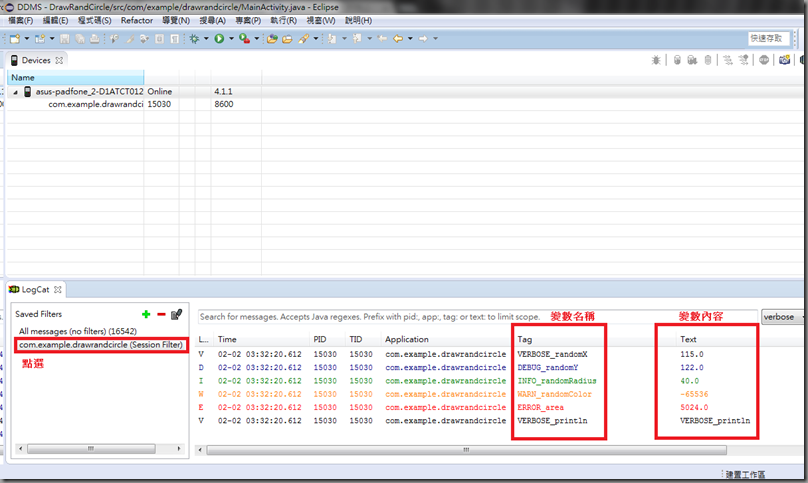Open the Run configurations dropdown arrow
808x483 pixels.
pos(231,39)
